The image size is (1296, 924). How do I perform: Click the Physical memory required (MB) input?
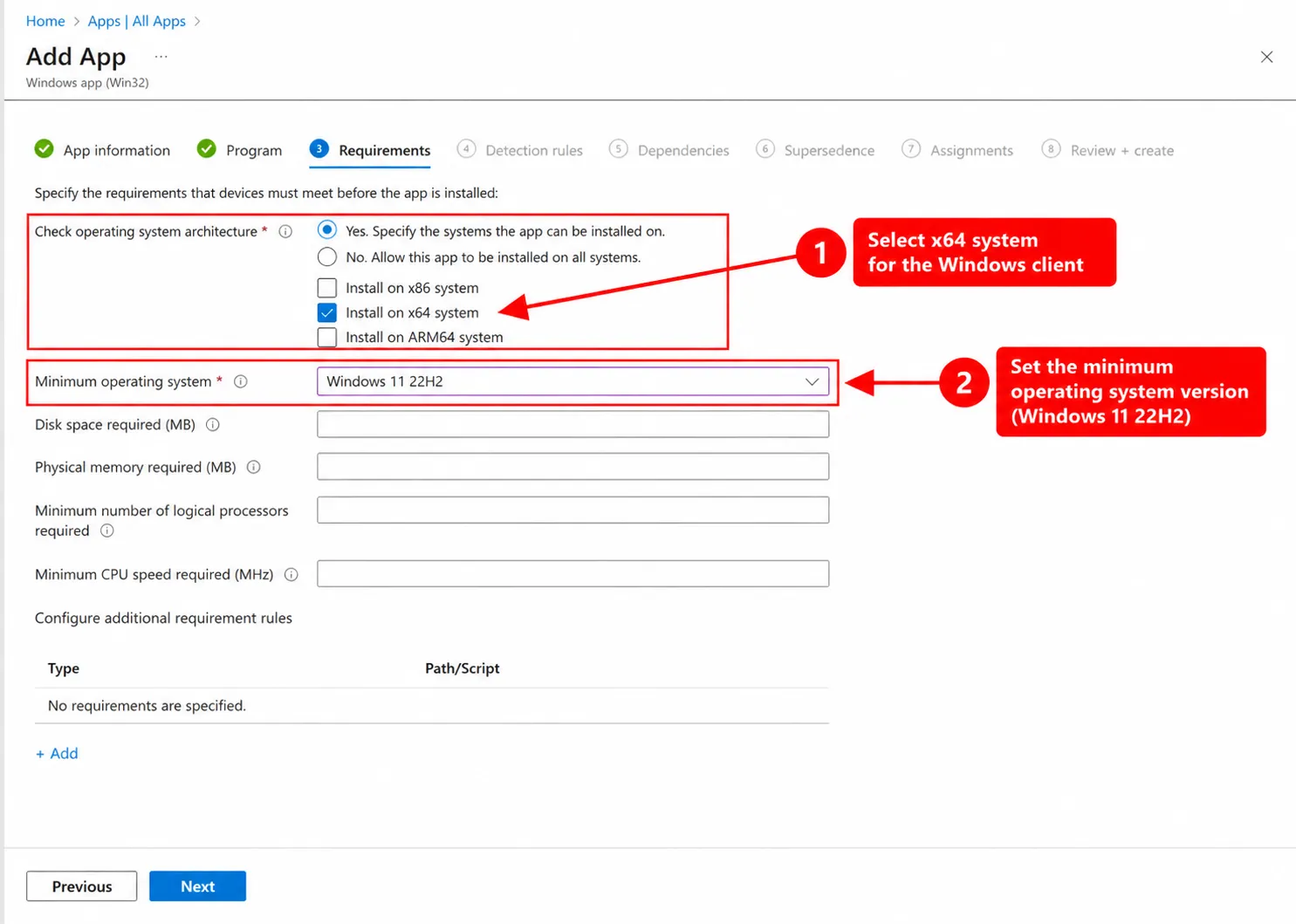pyautogui.click(x=573, y=467)
